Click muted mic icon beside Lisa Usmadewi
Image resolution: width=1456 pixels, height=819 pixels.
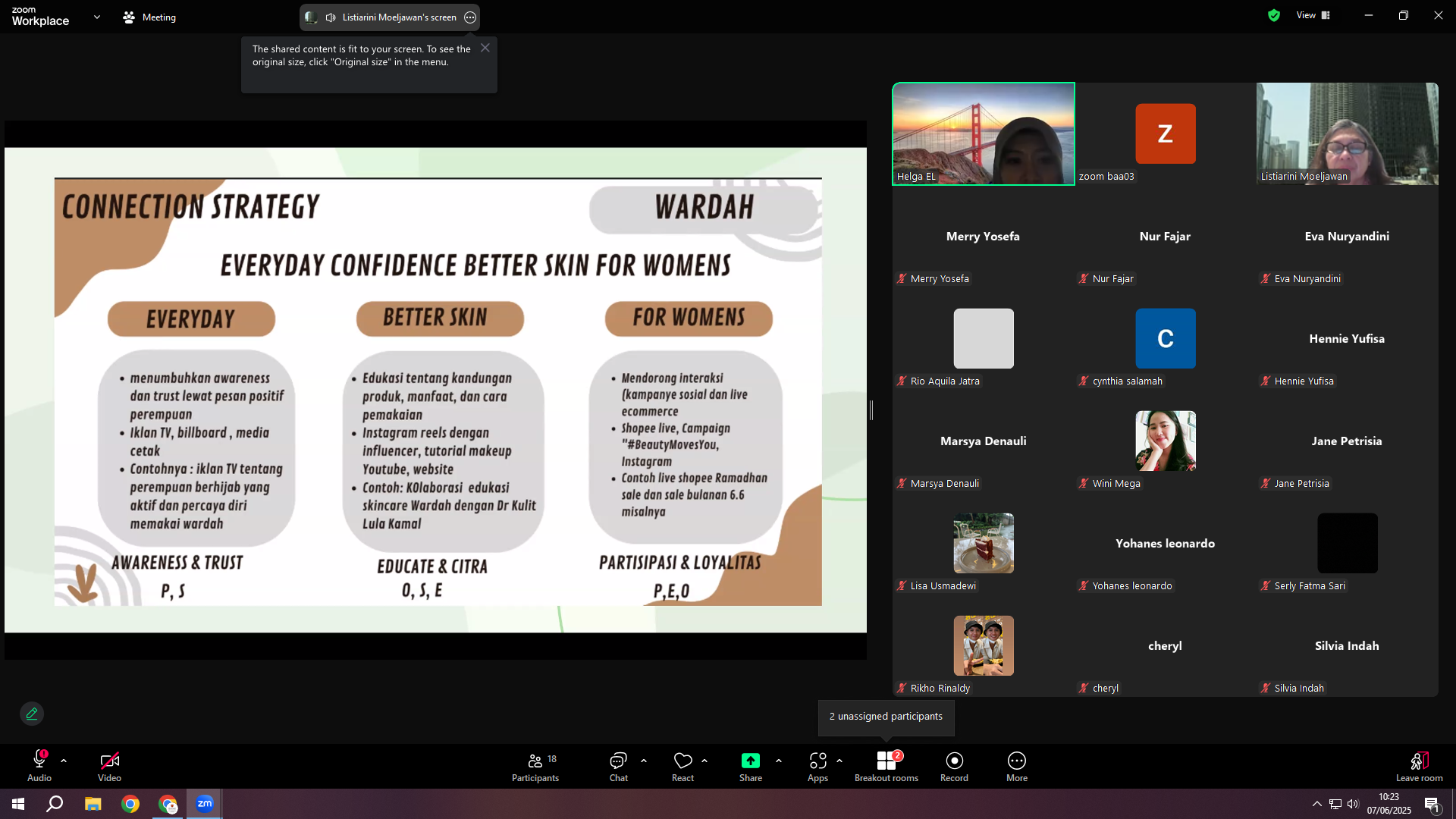coord(902,585)
